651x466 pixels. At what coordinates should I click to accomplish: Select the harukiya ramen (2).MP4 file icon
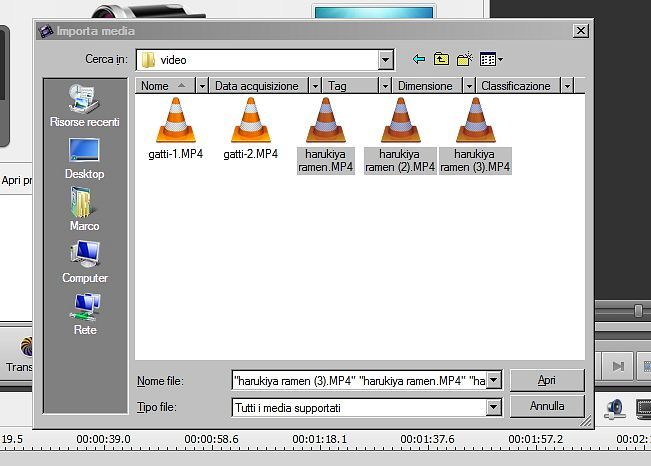401,120
